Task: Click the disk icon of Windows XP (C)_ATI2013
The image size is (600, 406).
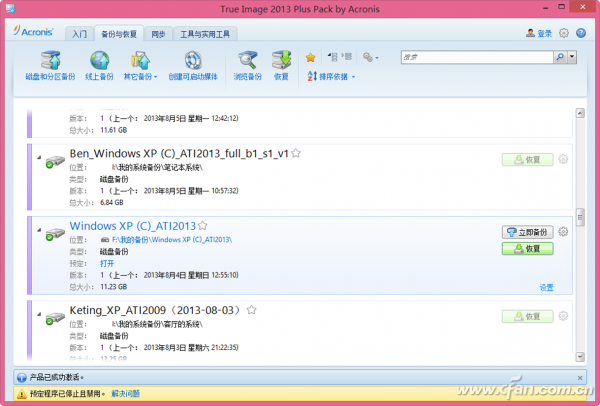Action: pyautogui.click(x=55, y=234)
